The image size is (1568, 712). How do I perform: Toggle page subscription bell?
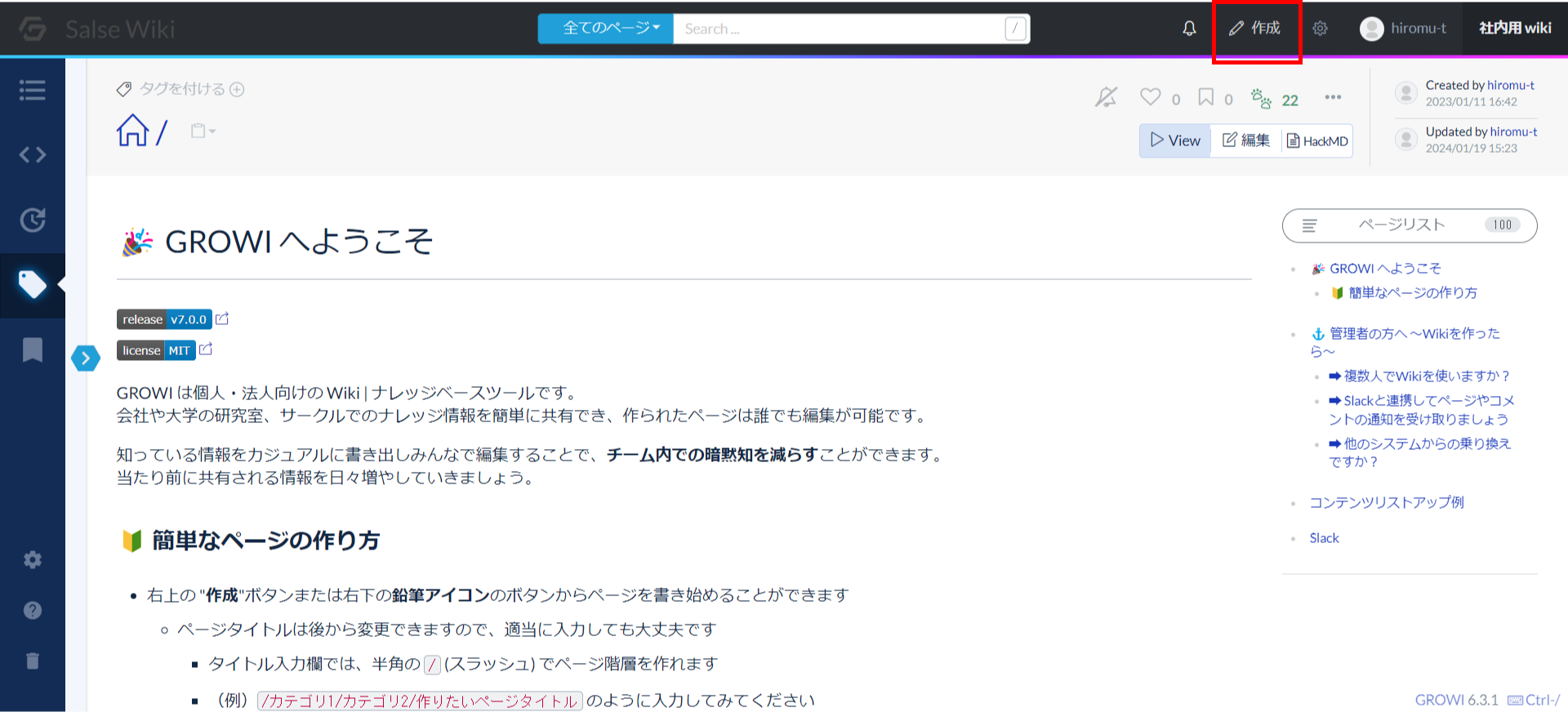point(1106,98)
